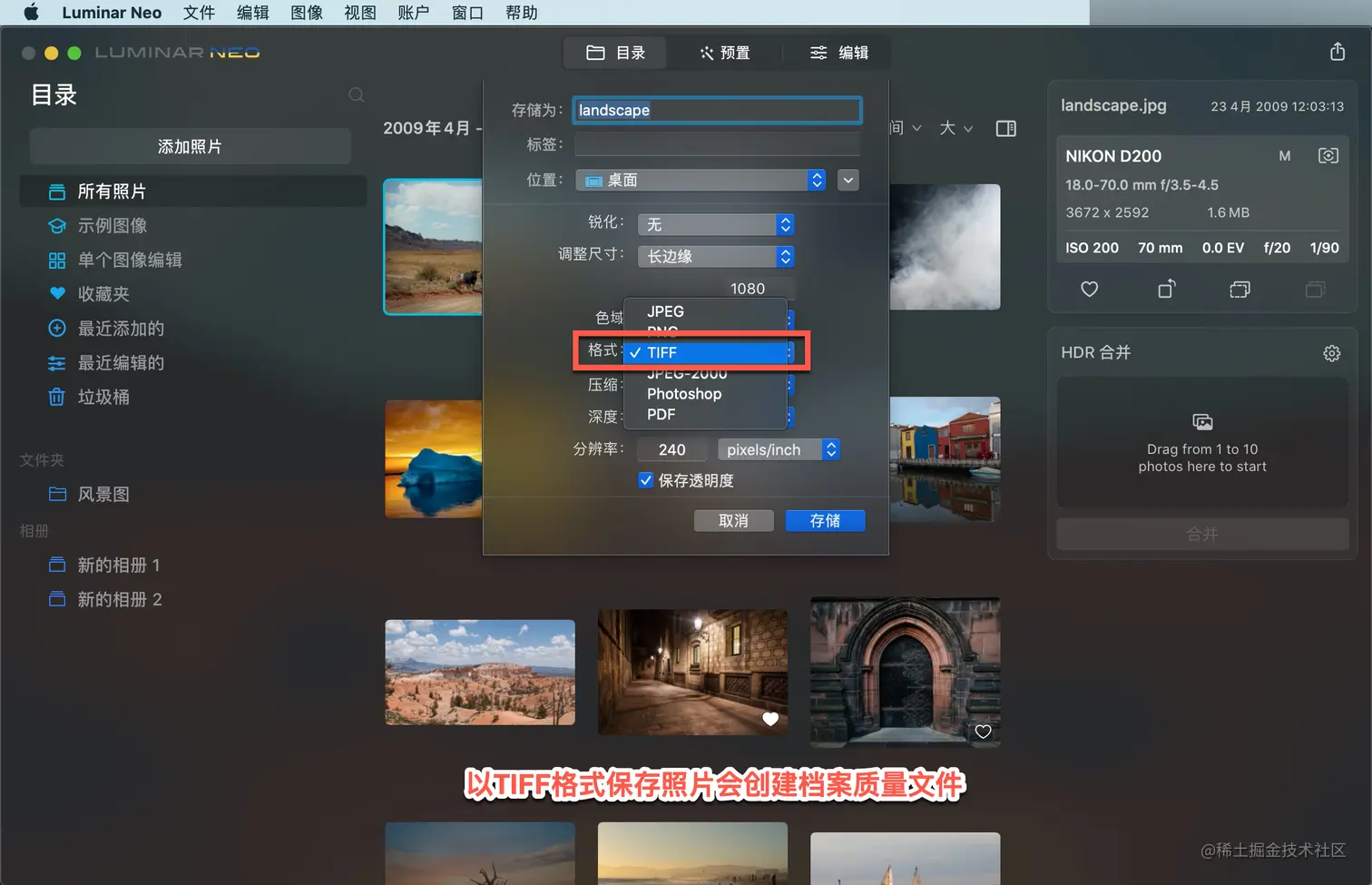Open the Apple menu
The width and height of the screenshot is (1372, 885).
coord(32,13)
